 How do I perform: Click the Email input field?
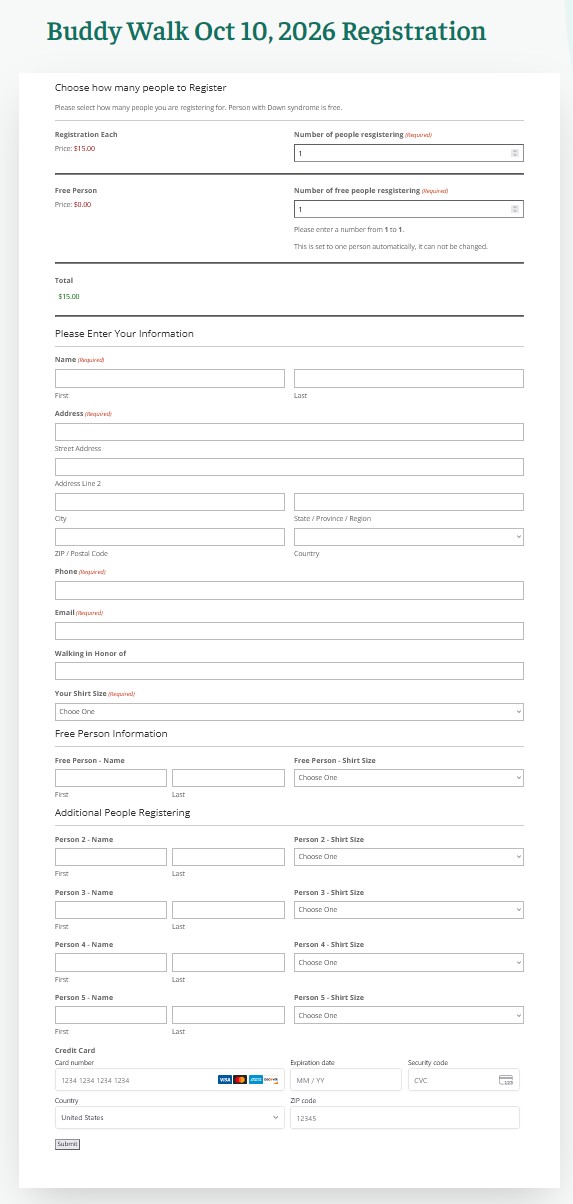tap(289, 631)
